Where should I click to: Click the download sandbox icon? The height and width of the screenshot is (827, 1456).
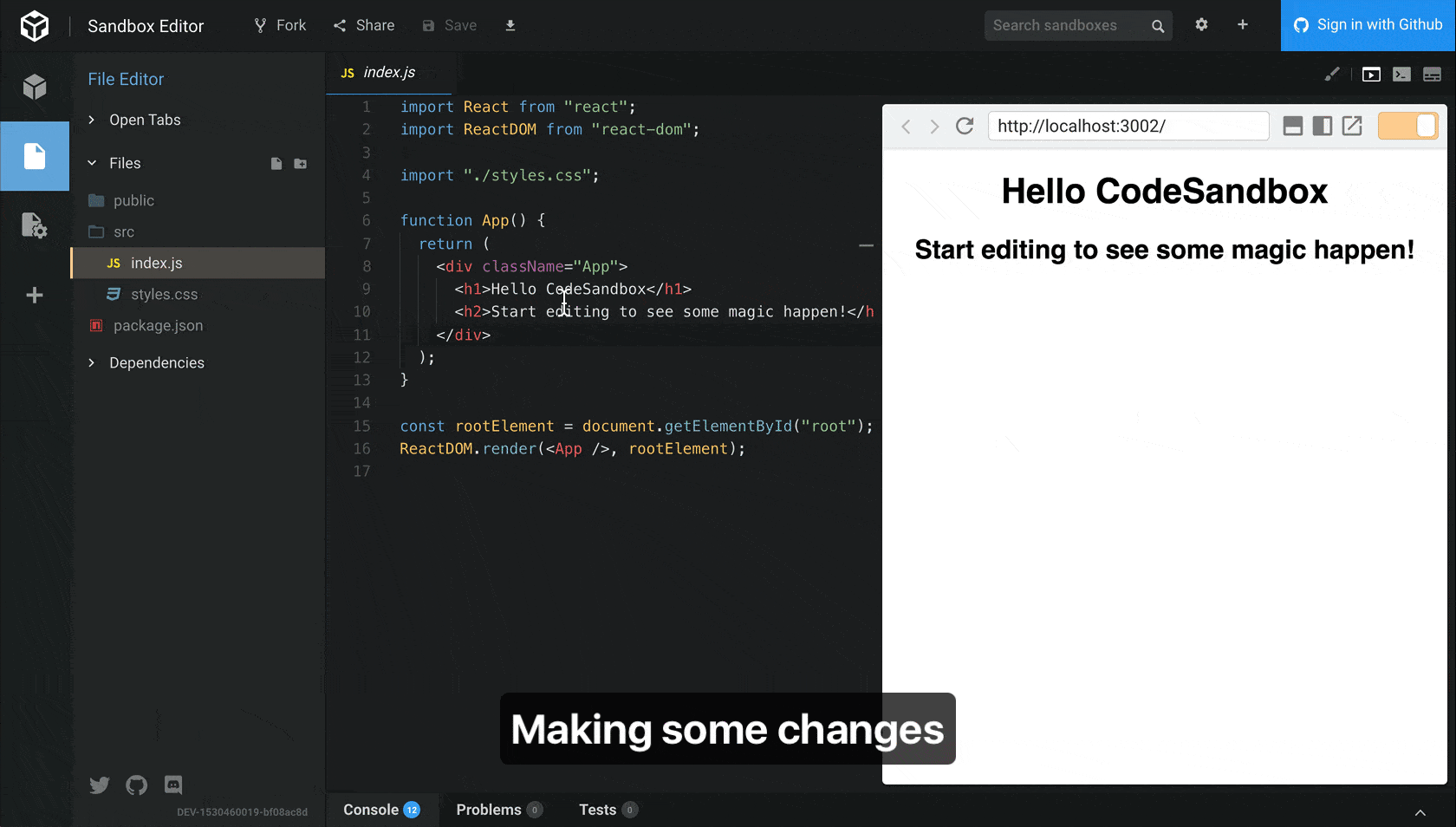[510, 26]
